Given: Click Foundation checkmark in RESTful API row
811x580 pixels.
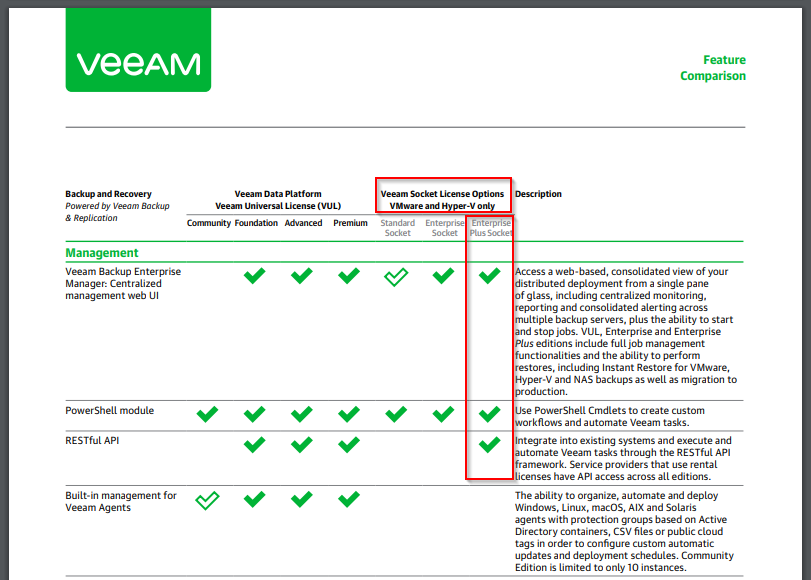Looking at the screenshot, I should pyautogui.click(x=254, y=444).
